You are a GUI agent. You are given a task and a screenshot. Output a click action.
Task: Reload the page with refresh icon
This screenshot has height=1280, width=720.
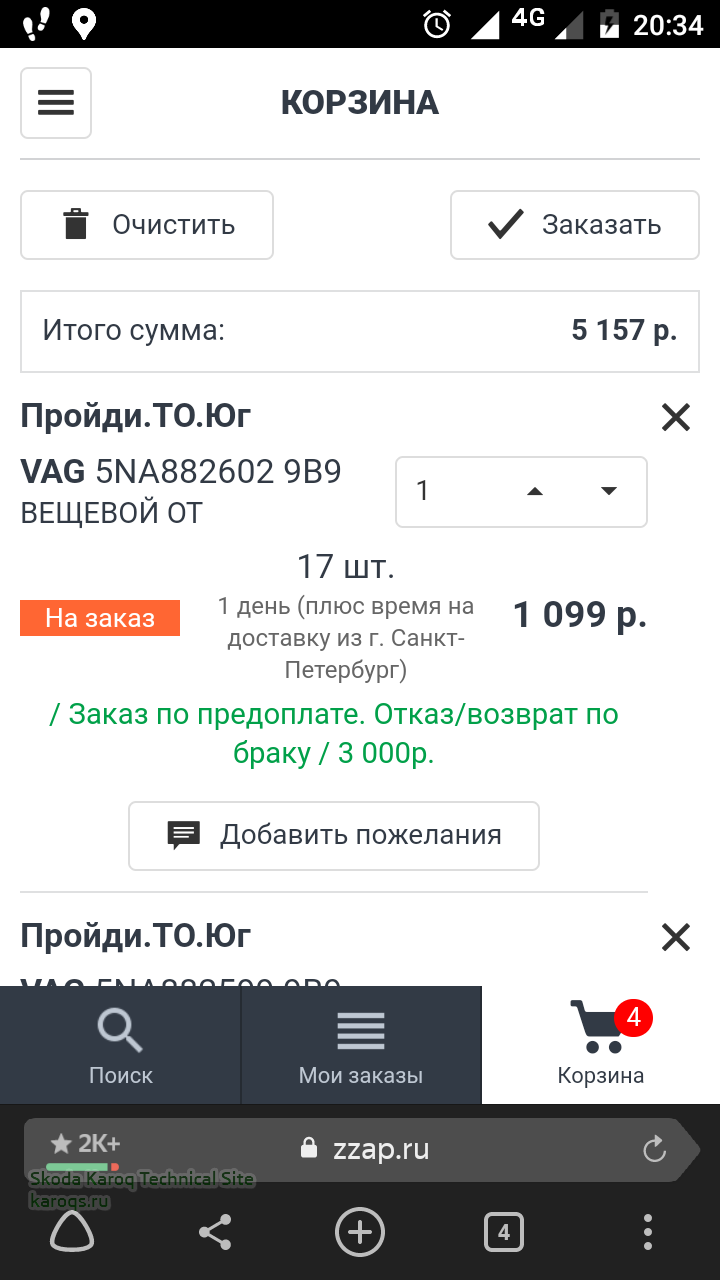click(654, 1150)
